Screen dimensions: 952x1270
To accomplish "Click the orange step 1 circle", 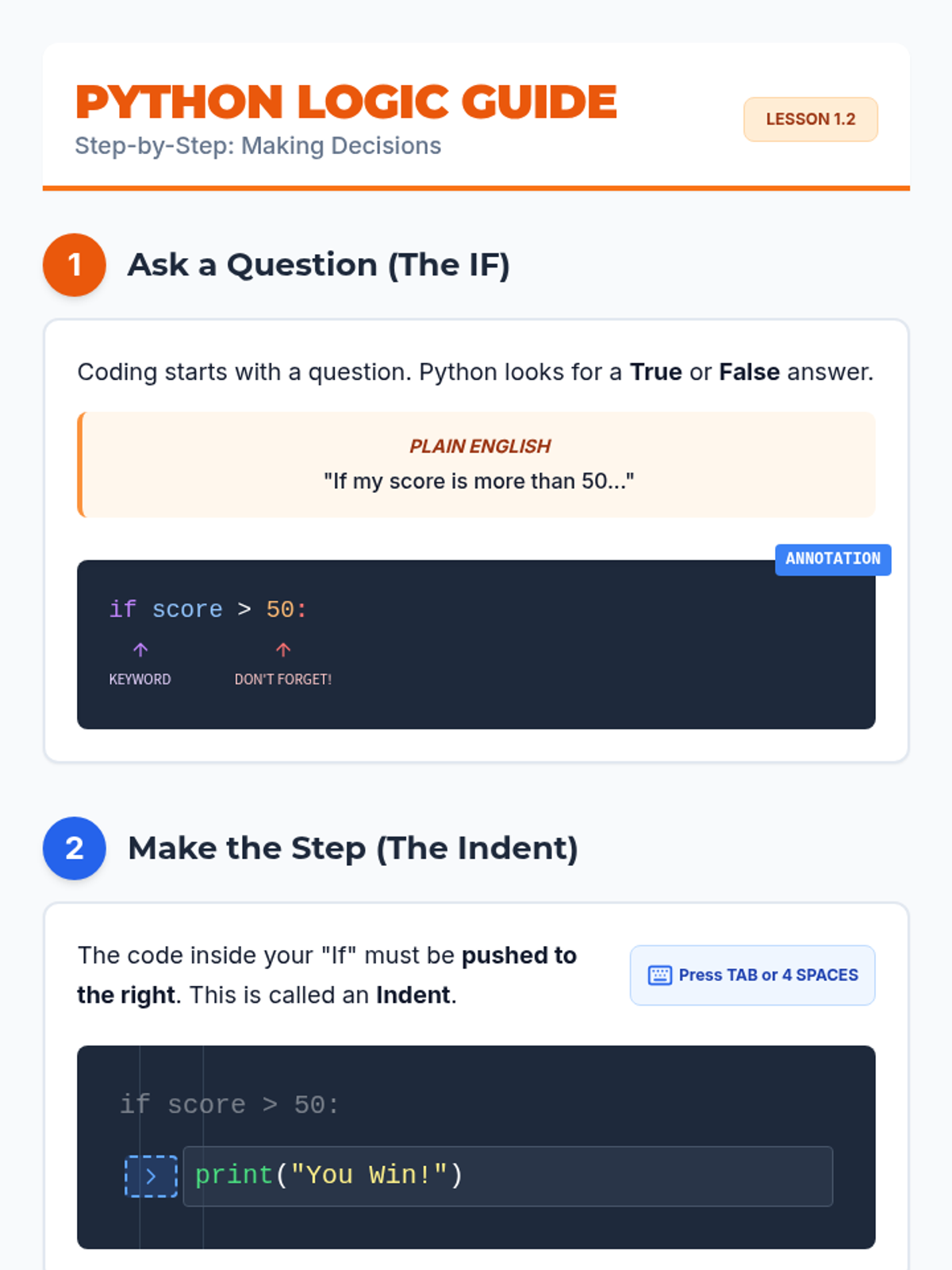I will click(75, 265).
